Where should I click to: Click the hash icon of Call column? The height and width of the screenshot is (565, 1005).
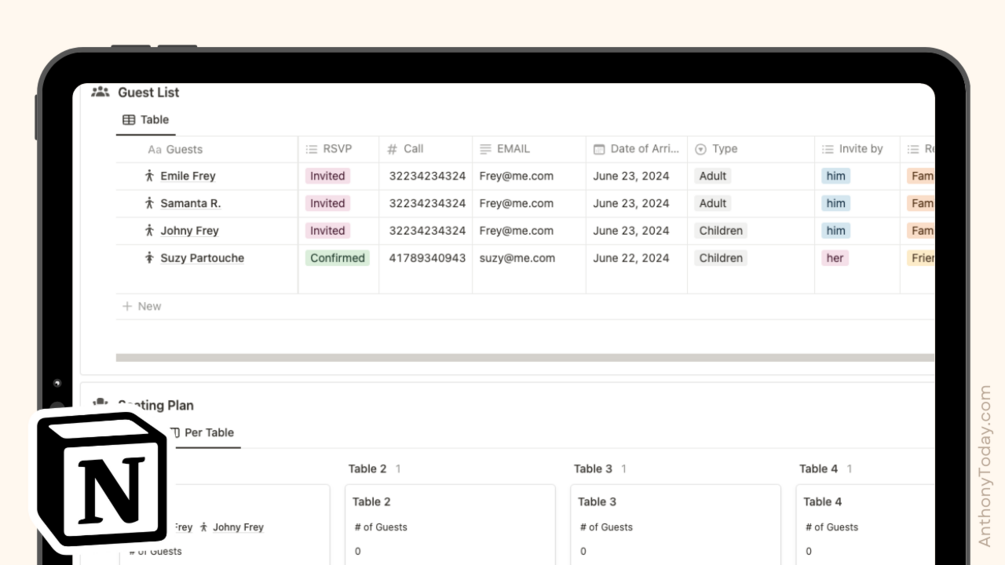pos(392,149)
